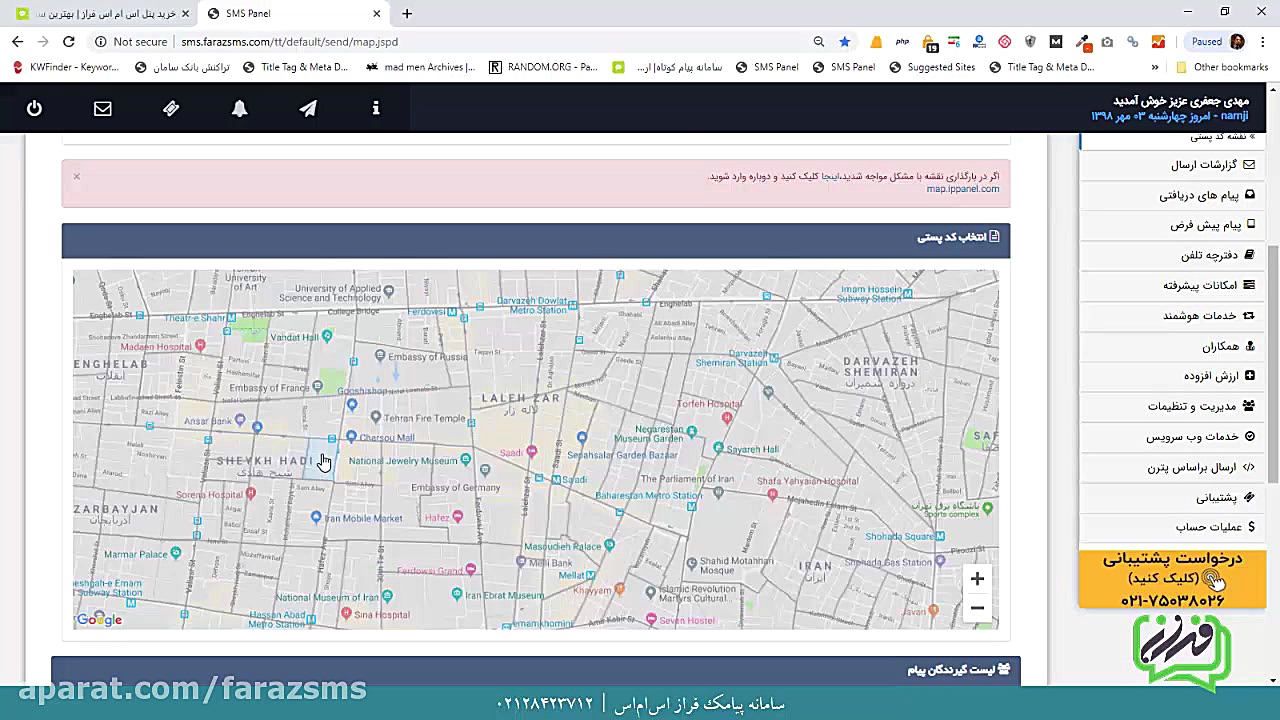Open messages with the envelope icon
The image size is (1280, 720).
(x=102, y=108)
